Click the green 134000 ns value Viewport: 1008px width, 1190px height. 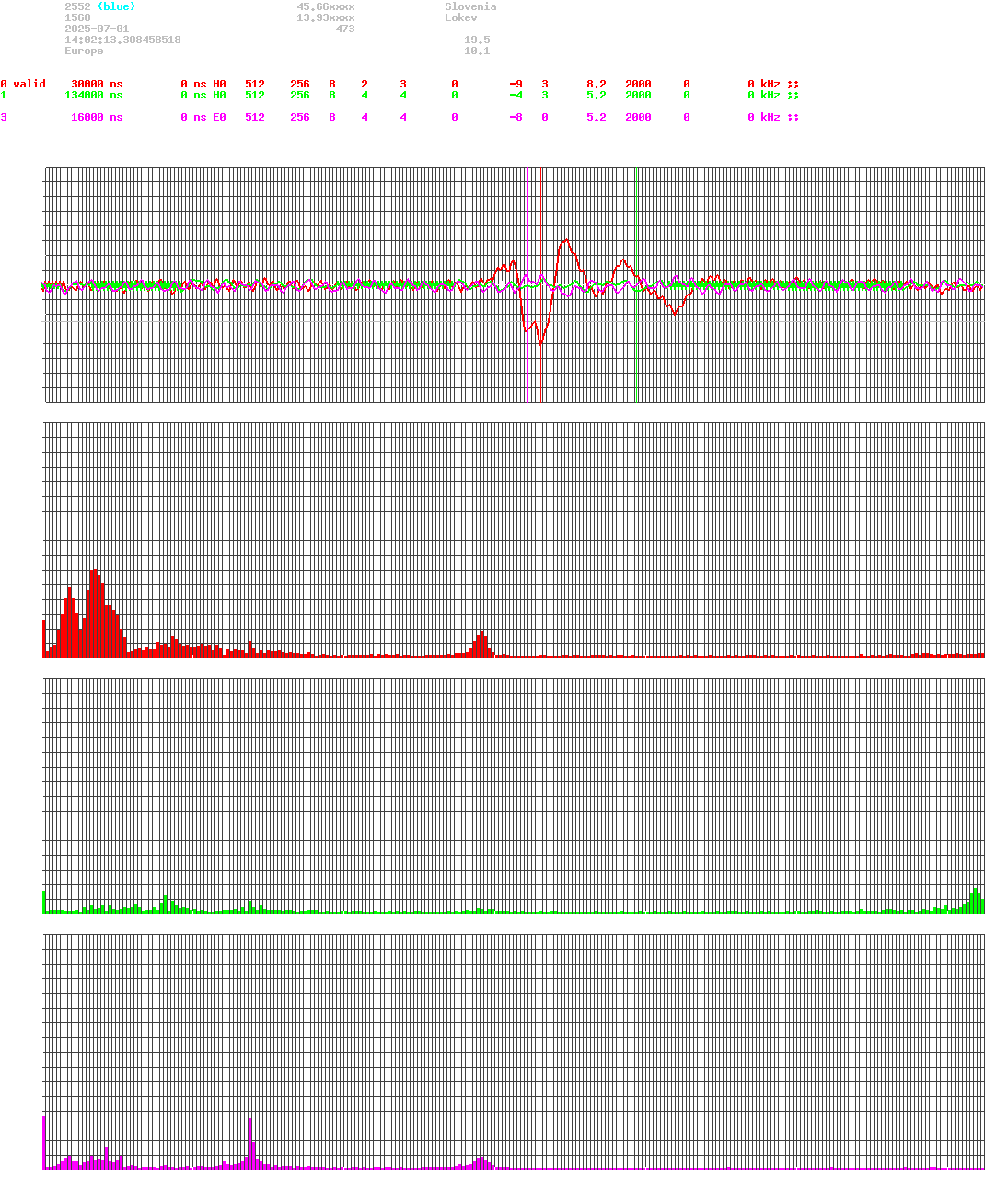(x=94, y=95)
